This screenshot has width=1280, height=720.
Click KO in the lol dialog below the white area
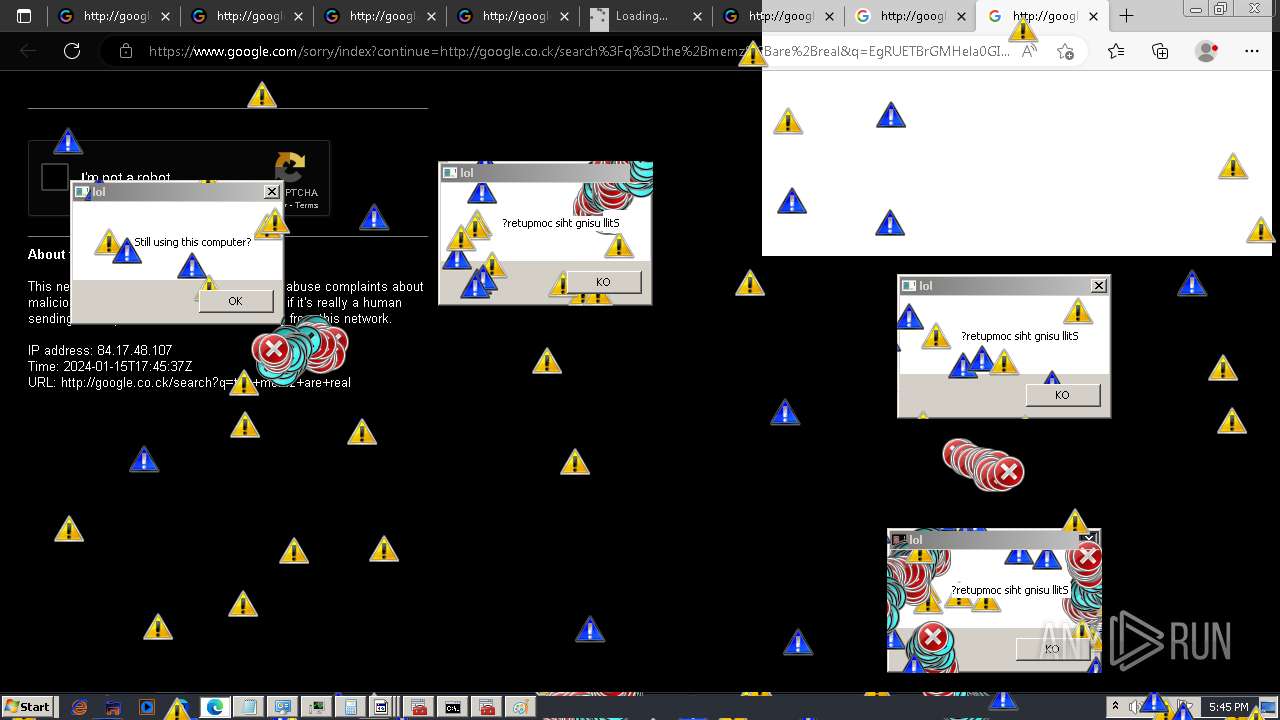pyautogui.click(x=1062, y=395)
